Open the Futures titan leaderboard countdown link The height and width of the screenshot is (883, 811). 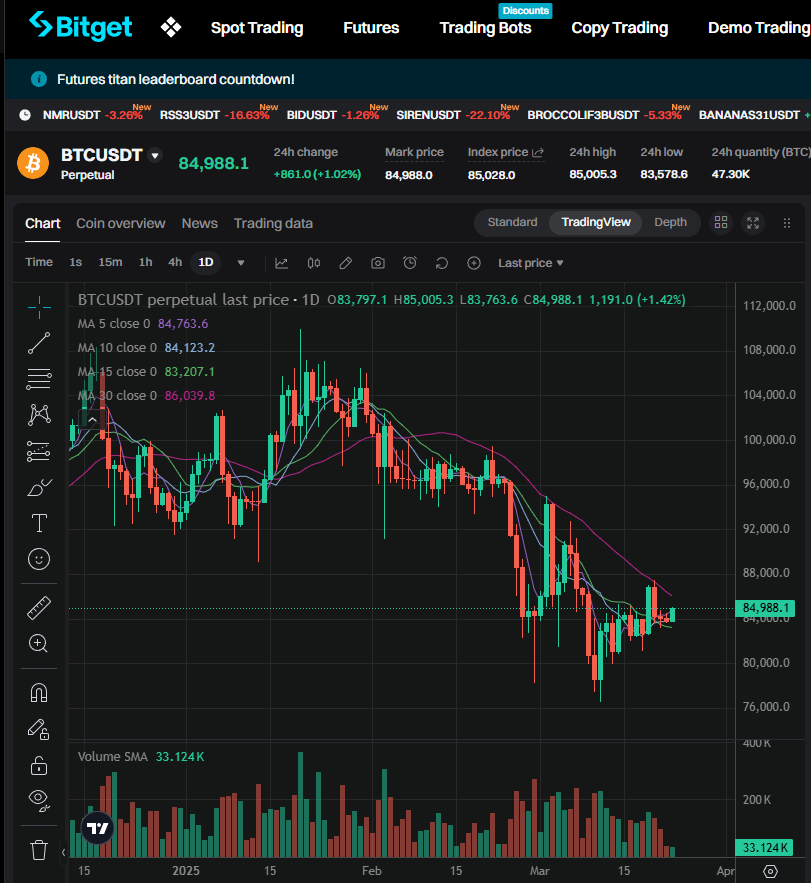click(x=176, y=79)
